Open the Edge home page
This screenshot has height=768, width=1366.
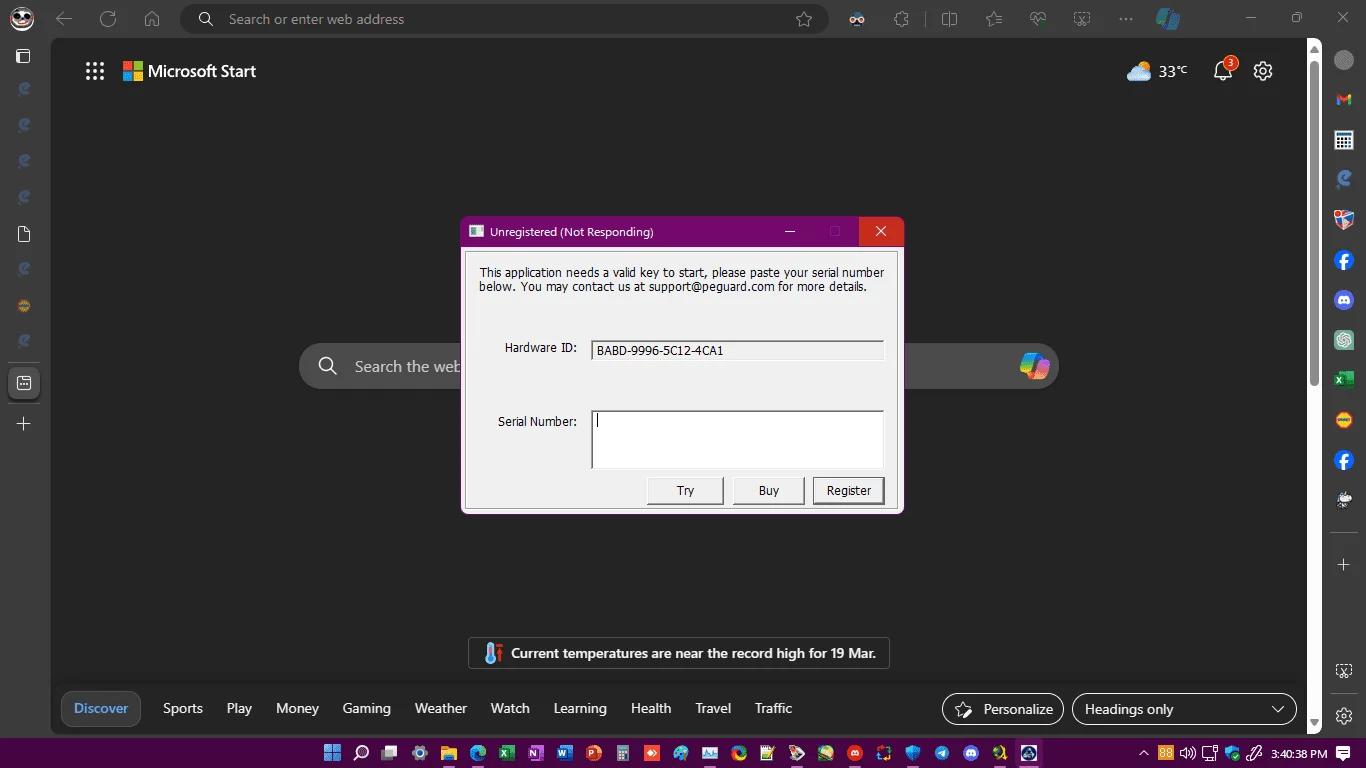click(x=152, y=19)
